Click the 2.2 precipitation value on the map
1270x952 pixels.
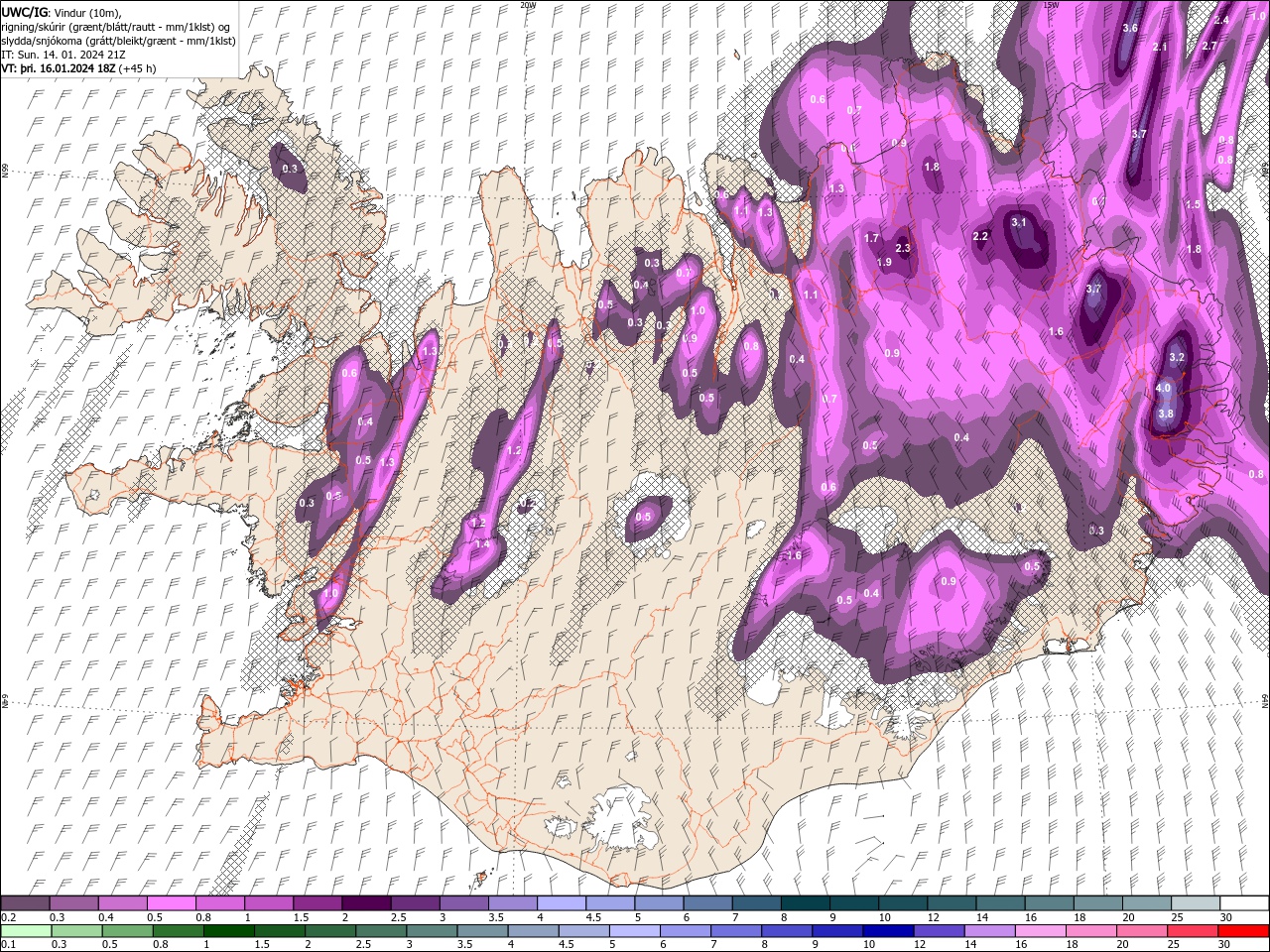[x=981, y=236]
